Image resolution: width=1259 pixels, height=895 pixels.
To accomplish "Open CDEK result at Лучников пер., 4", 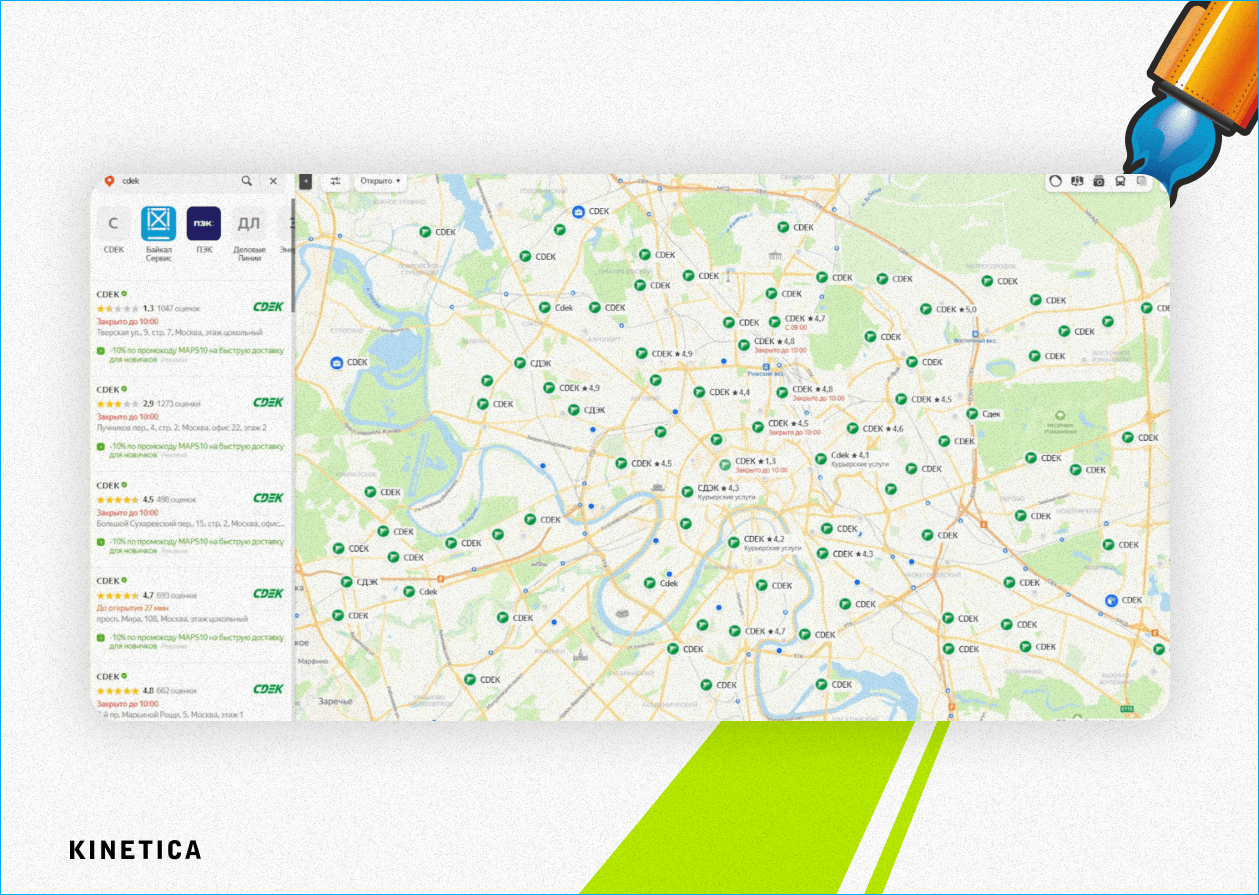I will [x=192, y=422].
